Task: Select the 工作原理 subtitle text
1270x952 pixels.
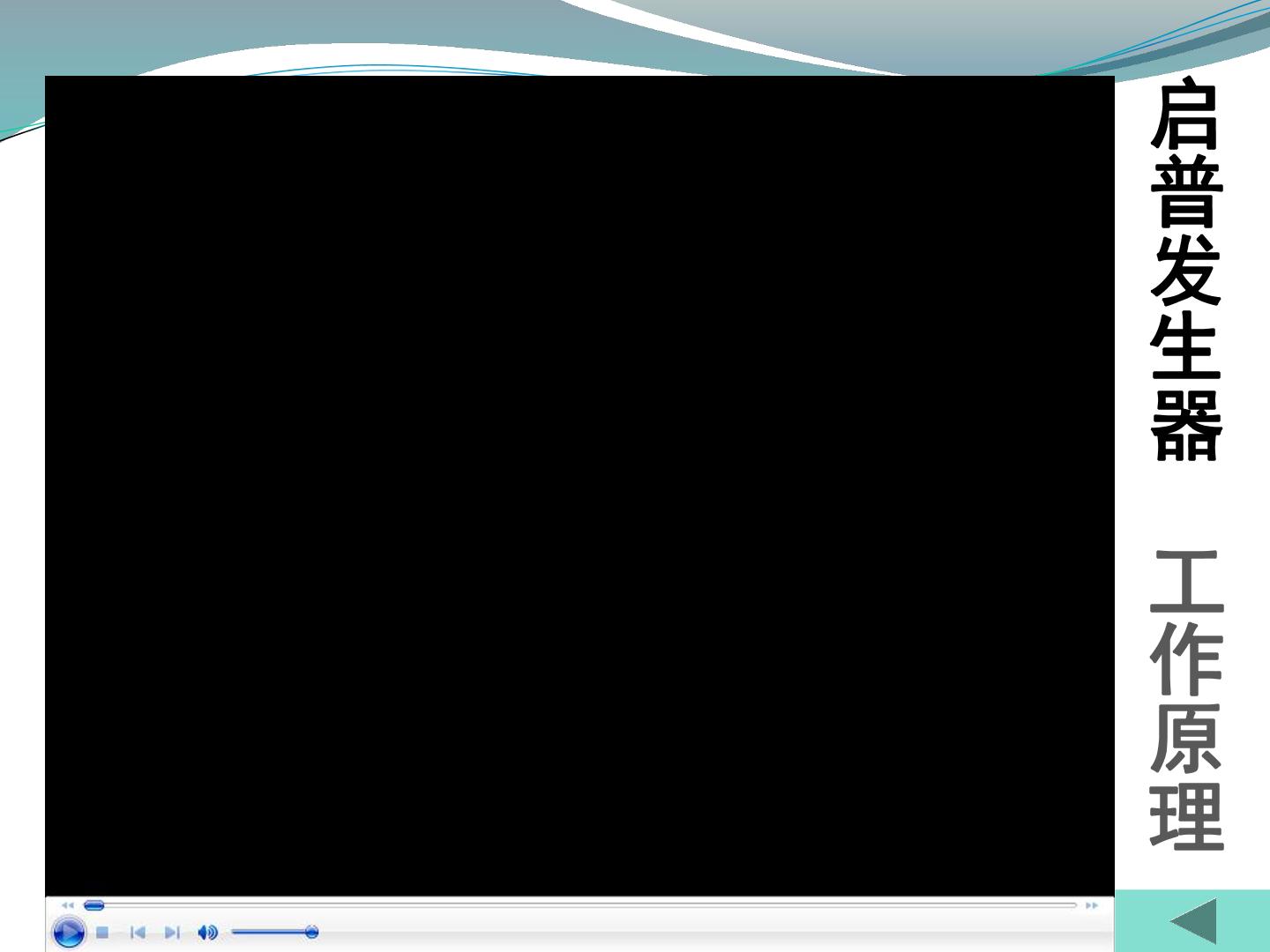Action: (x=1187, y=699)
